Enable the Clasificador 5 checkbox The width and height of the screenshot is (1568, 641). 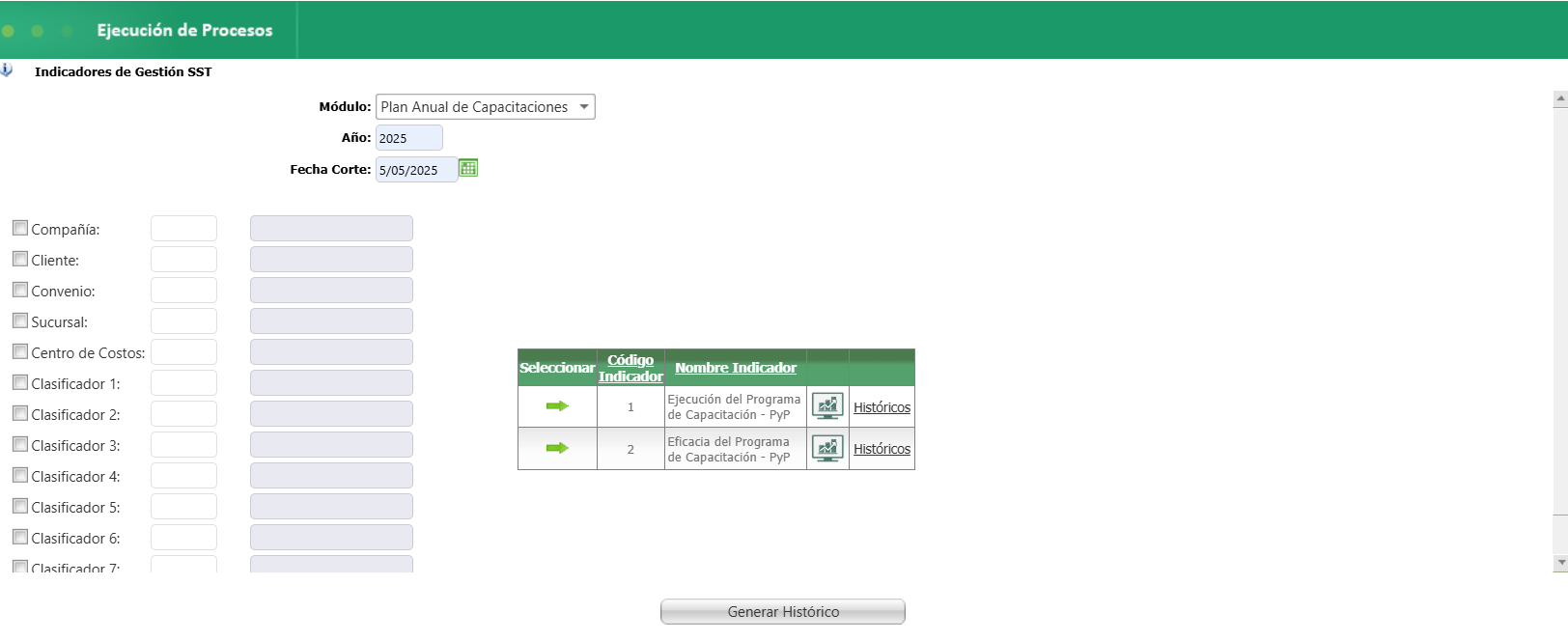pos(20,506)
